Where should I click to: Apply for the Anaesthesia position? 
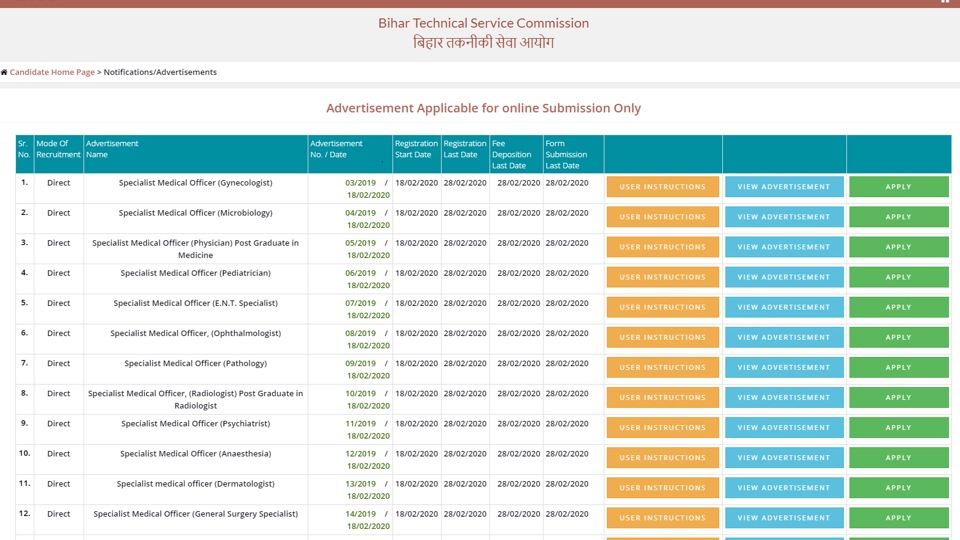coord(898,457)
